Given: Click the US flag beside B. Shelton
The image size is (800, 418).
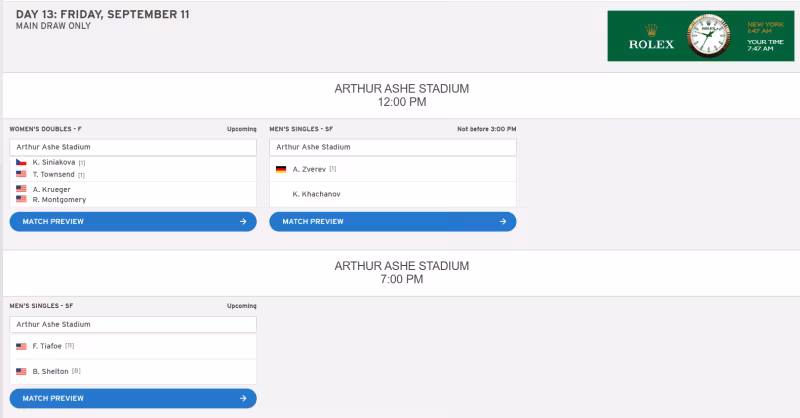Looking at the screenshot, I should pyautogui.click(x=21, y=372).
